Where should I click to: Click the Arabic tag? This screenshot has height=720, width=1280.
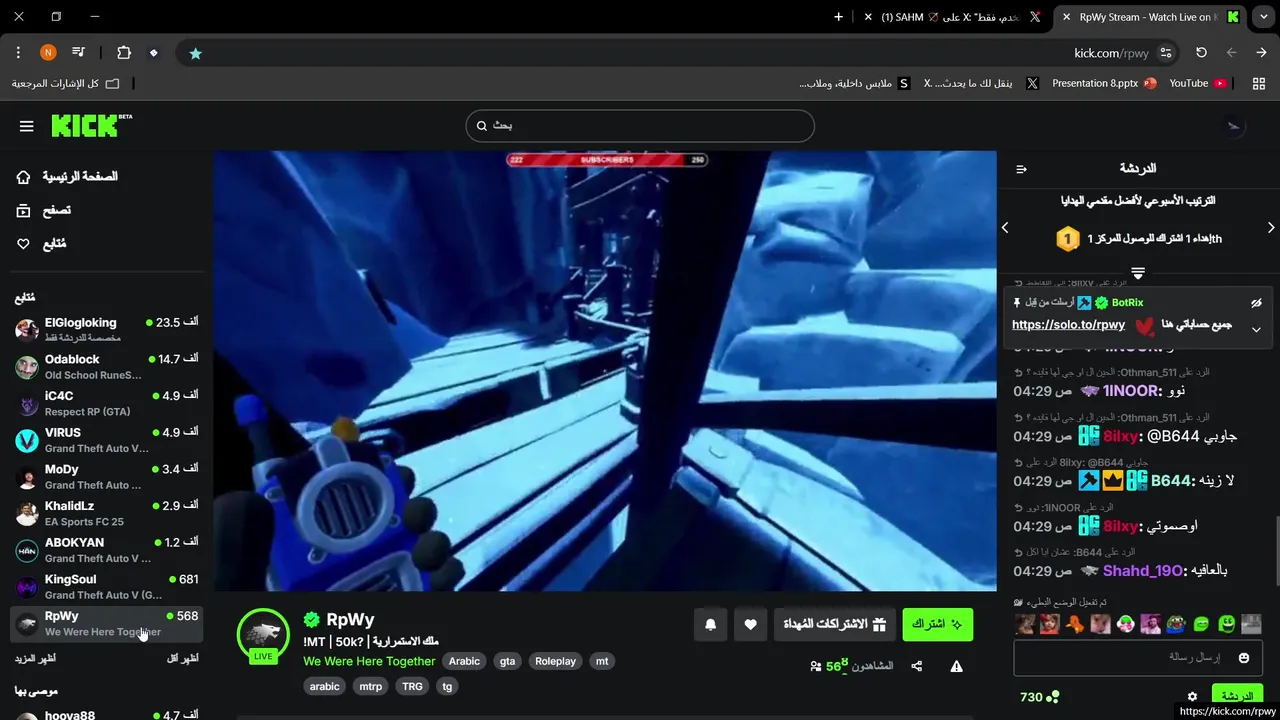pos(464,661)
